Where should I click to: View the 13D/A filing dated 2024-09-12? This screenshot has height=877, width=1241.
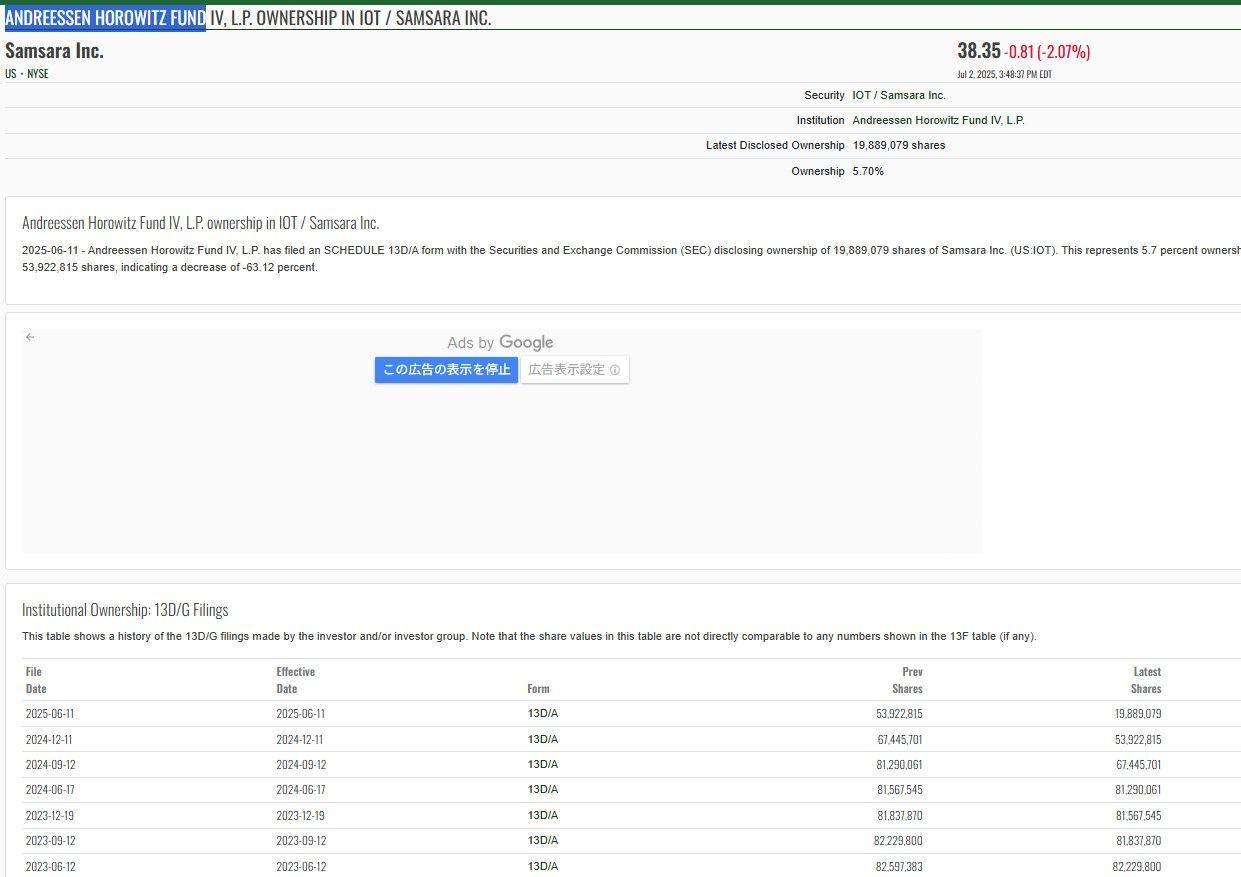click(542, 765)
